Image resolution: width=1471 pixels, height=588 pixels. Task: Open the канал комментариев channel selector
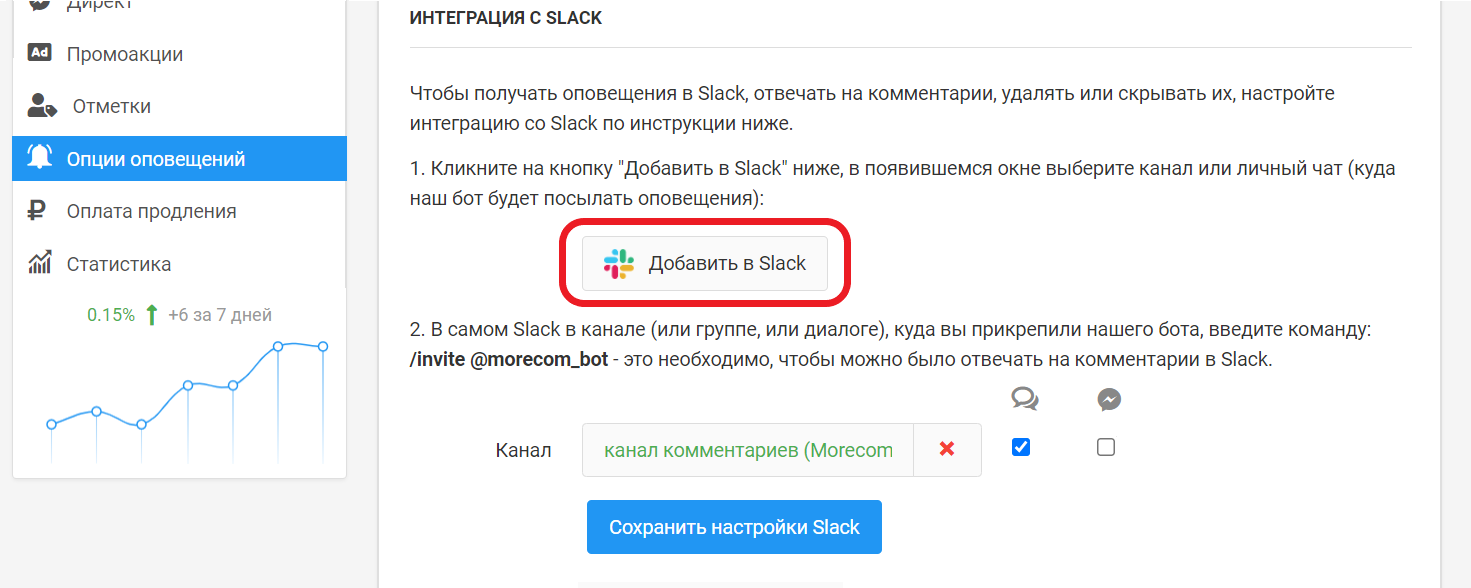pyautogui.click(x=746, y=449)
